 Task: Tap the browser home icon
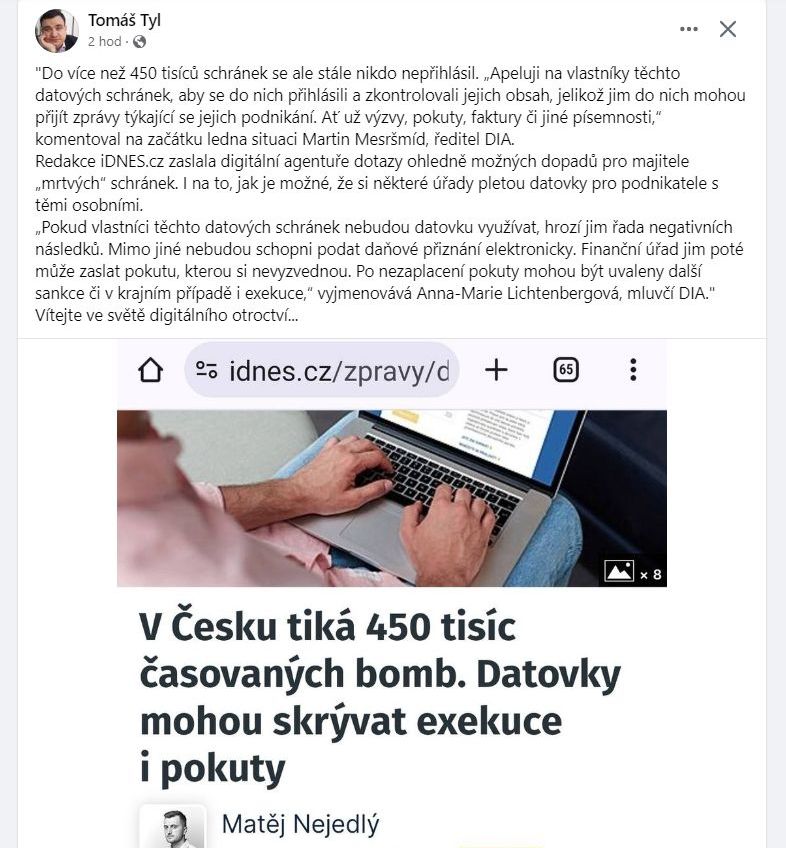[150, 370]
